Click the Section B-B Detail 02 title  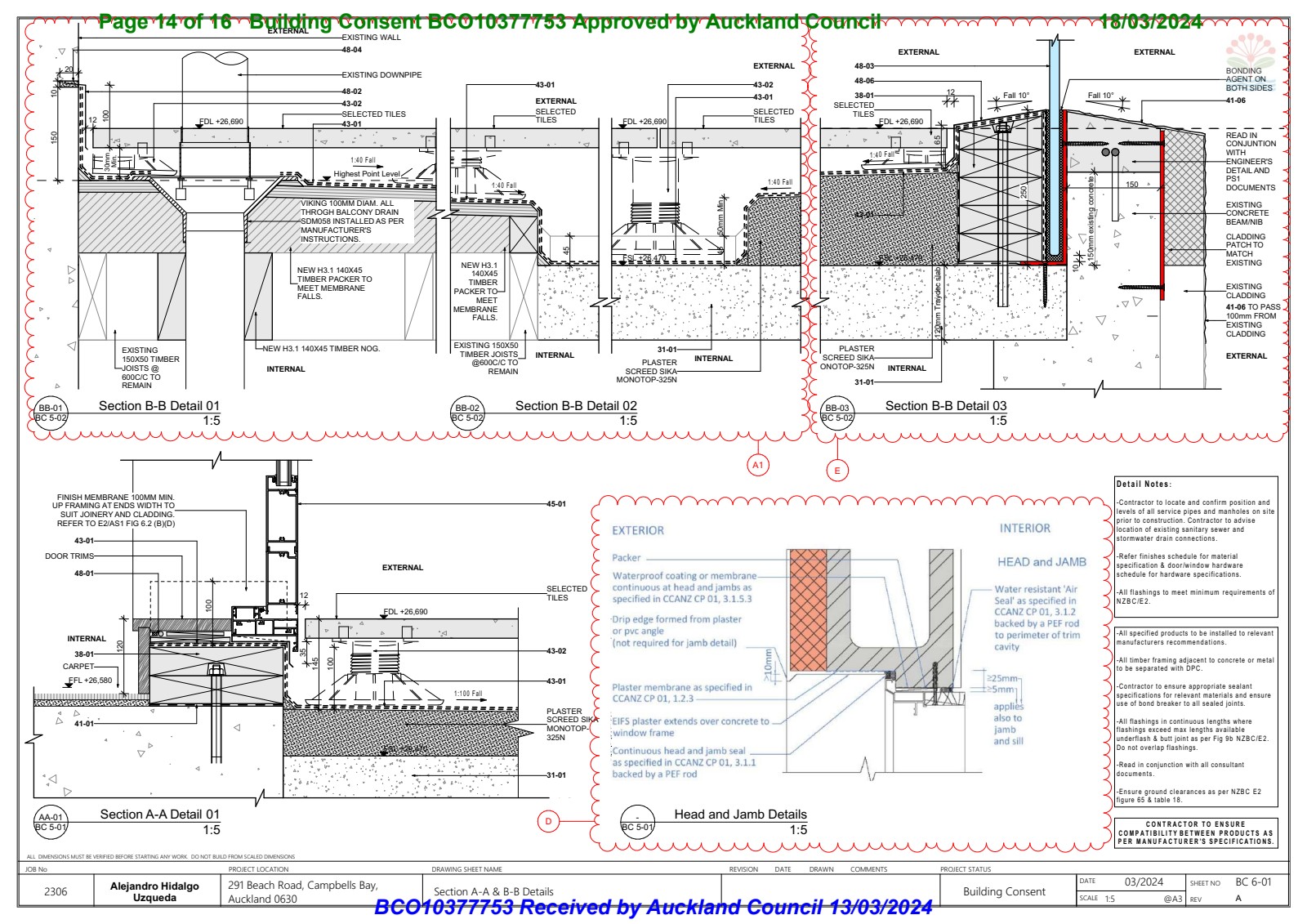click(x=576, y=406)
